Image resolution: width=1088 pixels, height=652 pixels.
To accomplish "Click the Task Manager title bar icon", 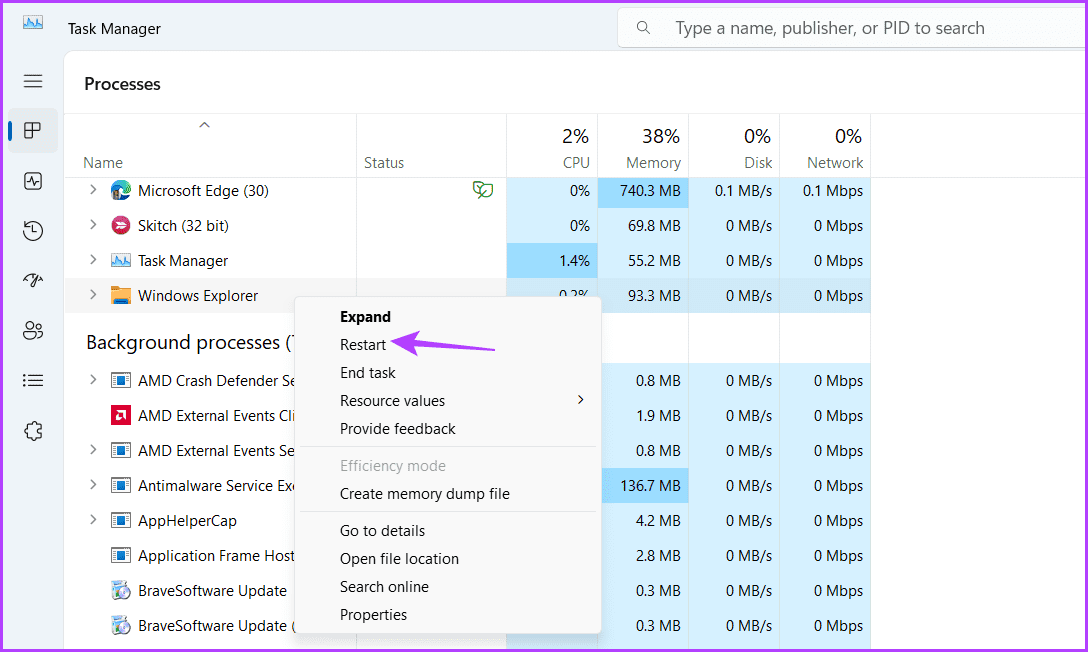I will tap(33, 23).
